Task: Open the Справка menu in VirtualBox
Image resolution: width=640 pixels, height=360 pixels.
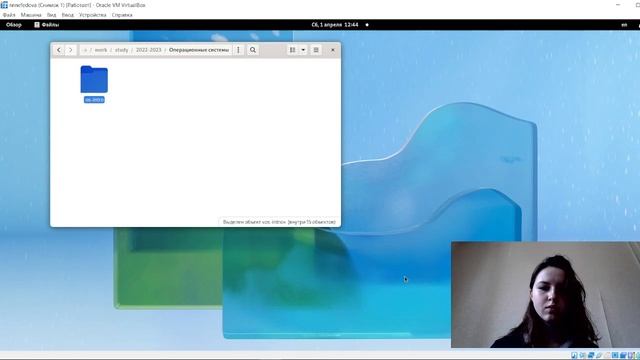Action: (x=122, y=15)
